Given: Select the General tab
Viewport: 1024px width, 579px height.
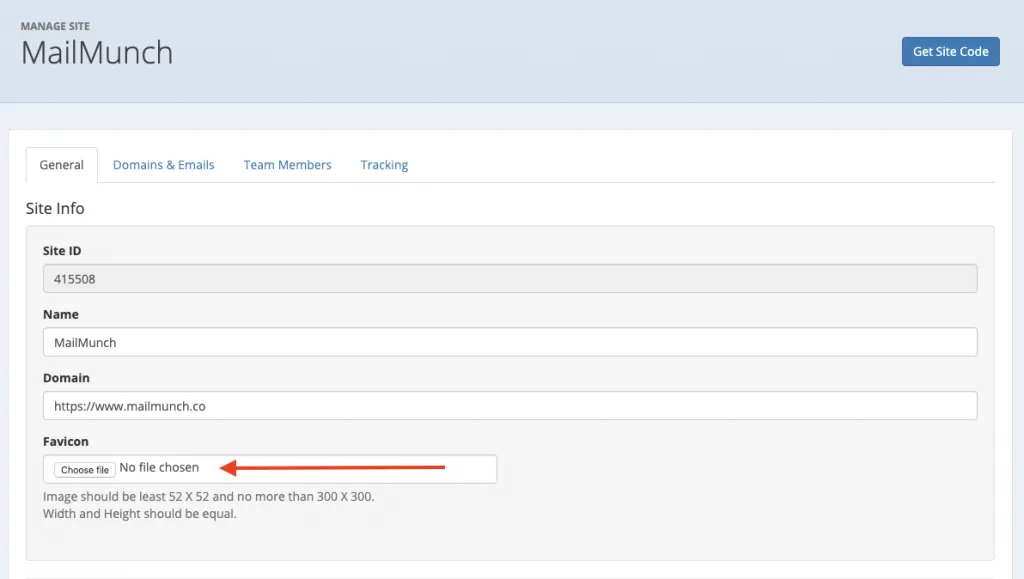Looking at the screenshot, I should click(x=61, y=165).
